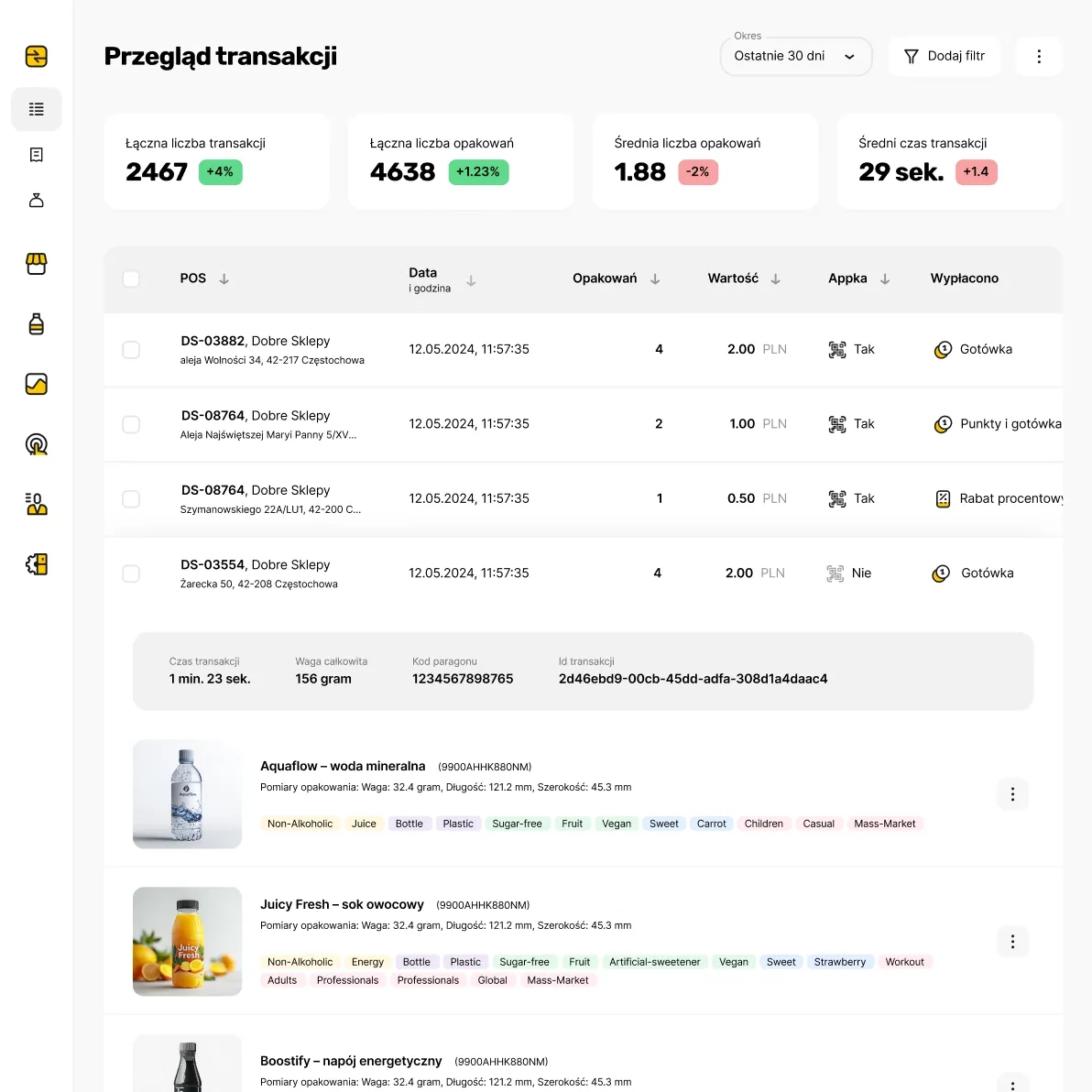Viewport: 1092px width, 1092px height.
Task: Open the transactions list sidebar icon
Action: point(37,109)
